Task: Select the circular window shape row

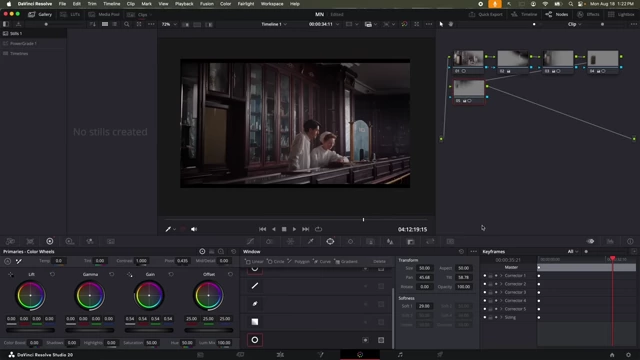Action: coord(318,340)
